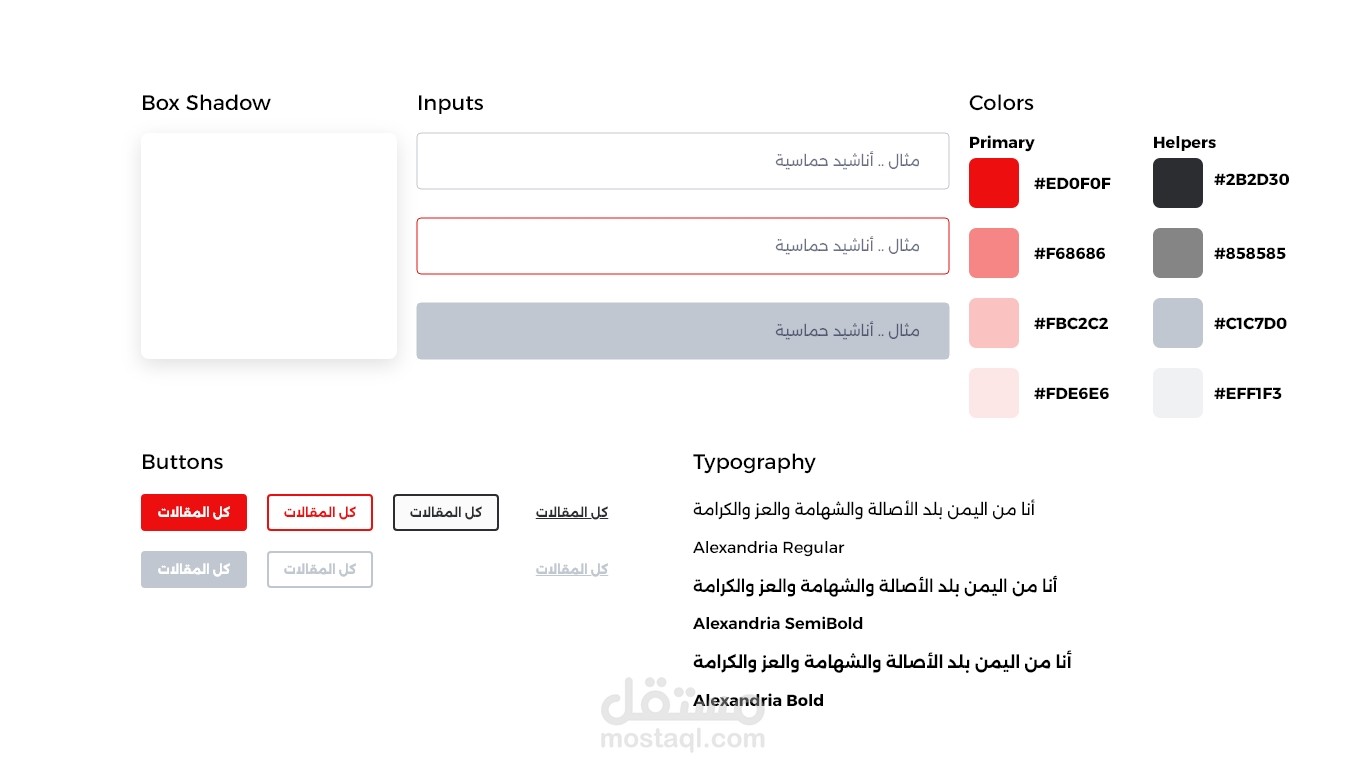This screenshot has width=1366, height=768.
Task: Select the #ED0F0F primary red swatch
Action: click(x=994, y=183)
